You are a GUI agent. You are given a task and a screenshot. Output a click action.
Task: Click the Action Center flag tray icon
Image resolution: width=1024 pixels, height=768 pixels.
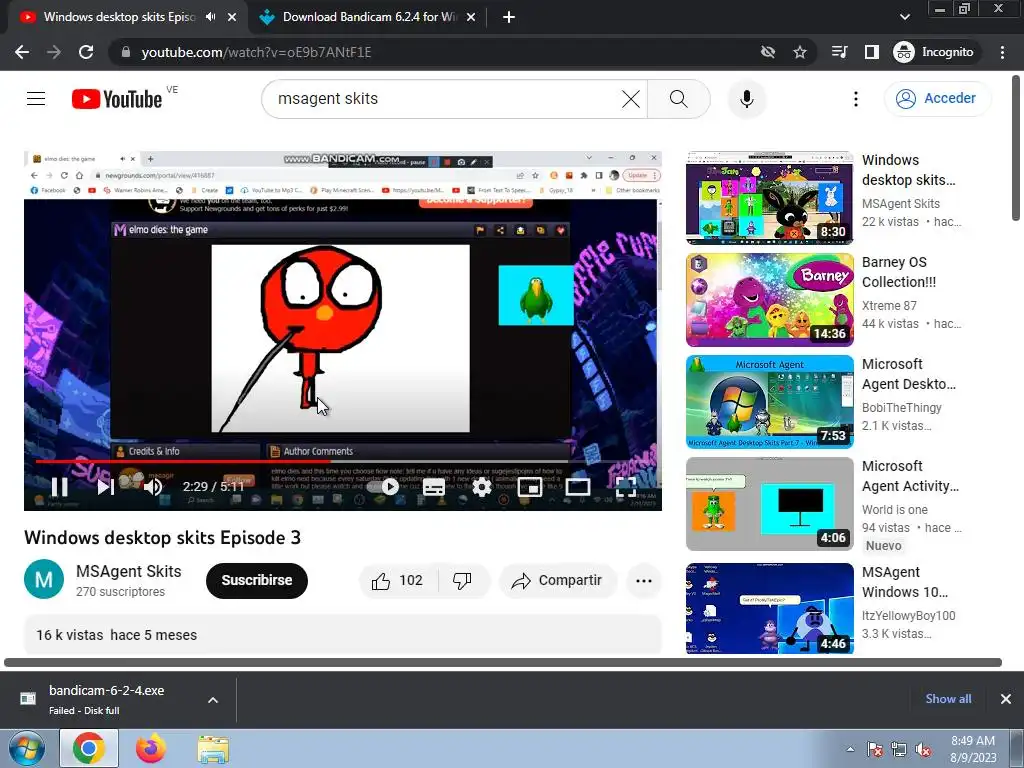click(874, 750)
